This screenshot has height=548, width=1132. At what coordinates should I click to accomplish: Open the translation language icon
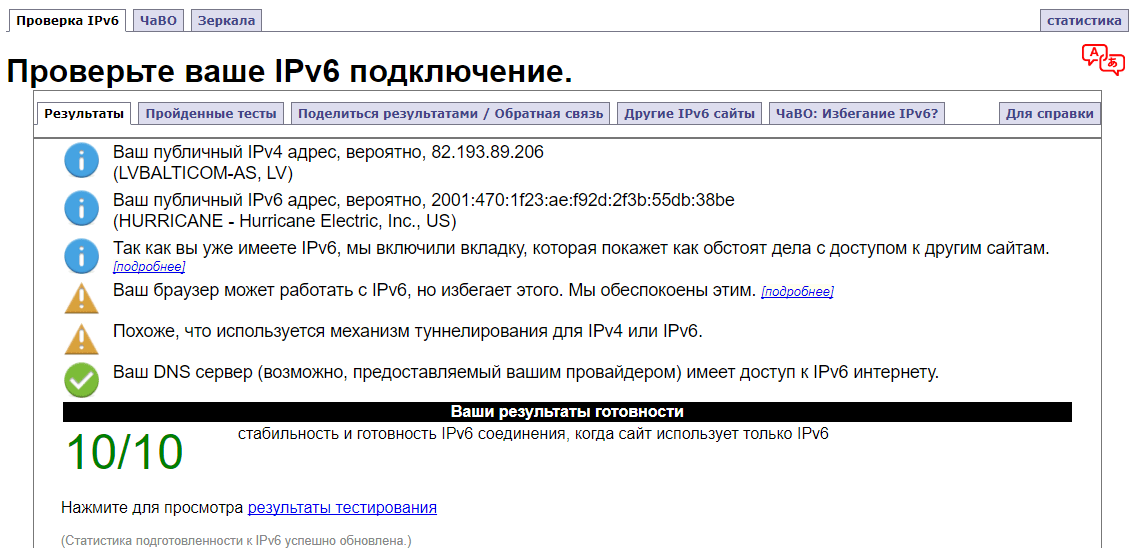(1103, 59)
